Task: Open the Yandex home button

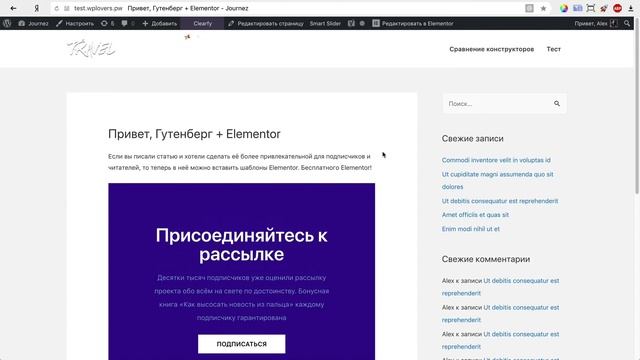Action: (37, 8)
